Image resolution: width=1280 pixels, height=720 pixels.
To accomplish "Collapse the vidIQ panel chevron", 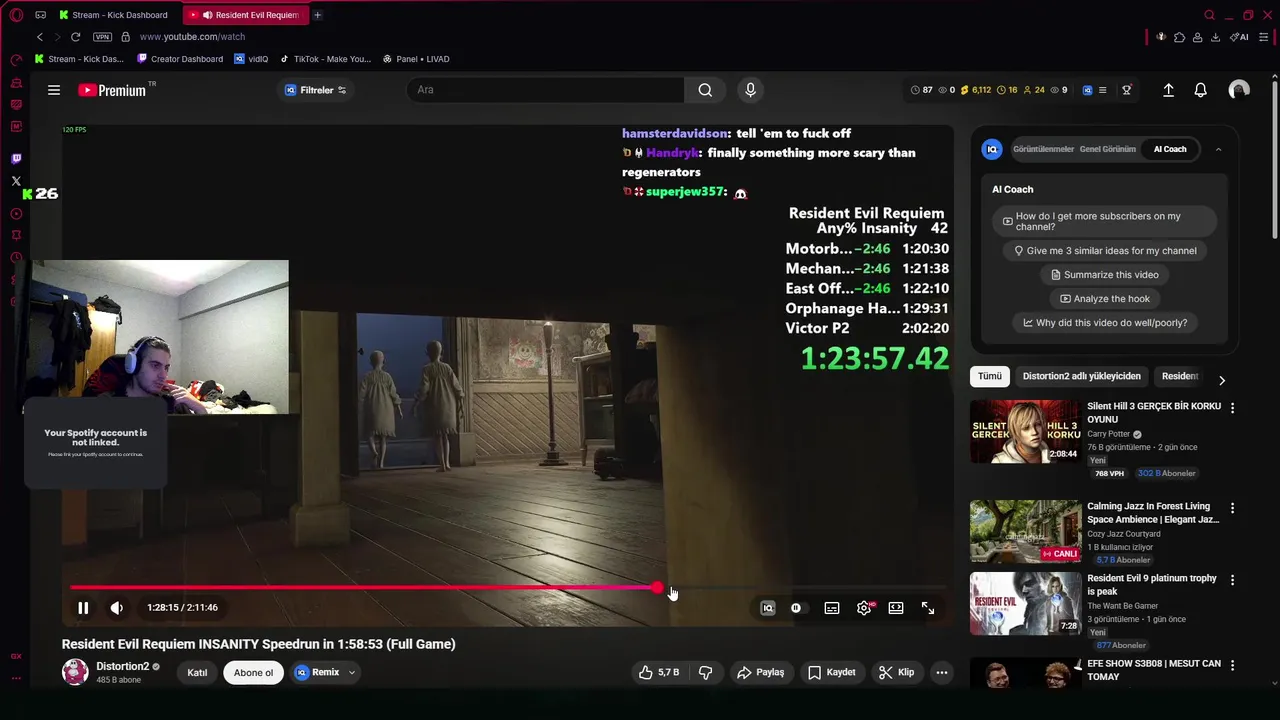I will (1218, 149).
